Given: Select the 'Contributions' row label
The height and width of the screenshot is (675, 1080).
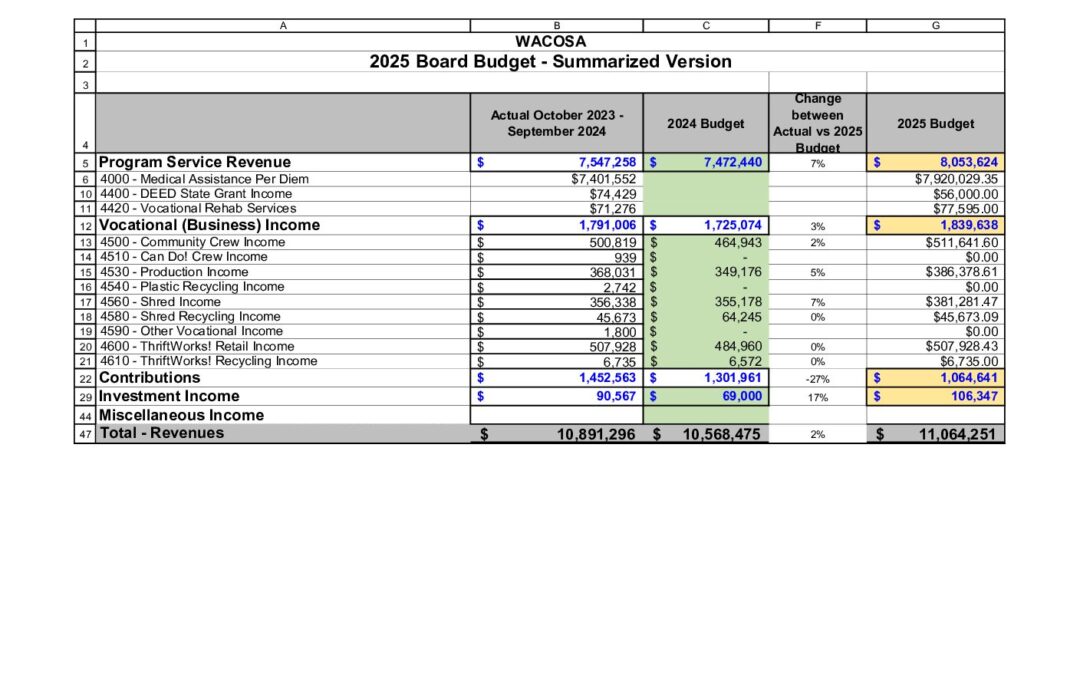Looking at the screenshot, I should [149, 377].
